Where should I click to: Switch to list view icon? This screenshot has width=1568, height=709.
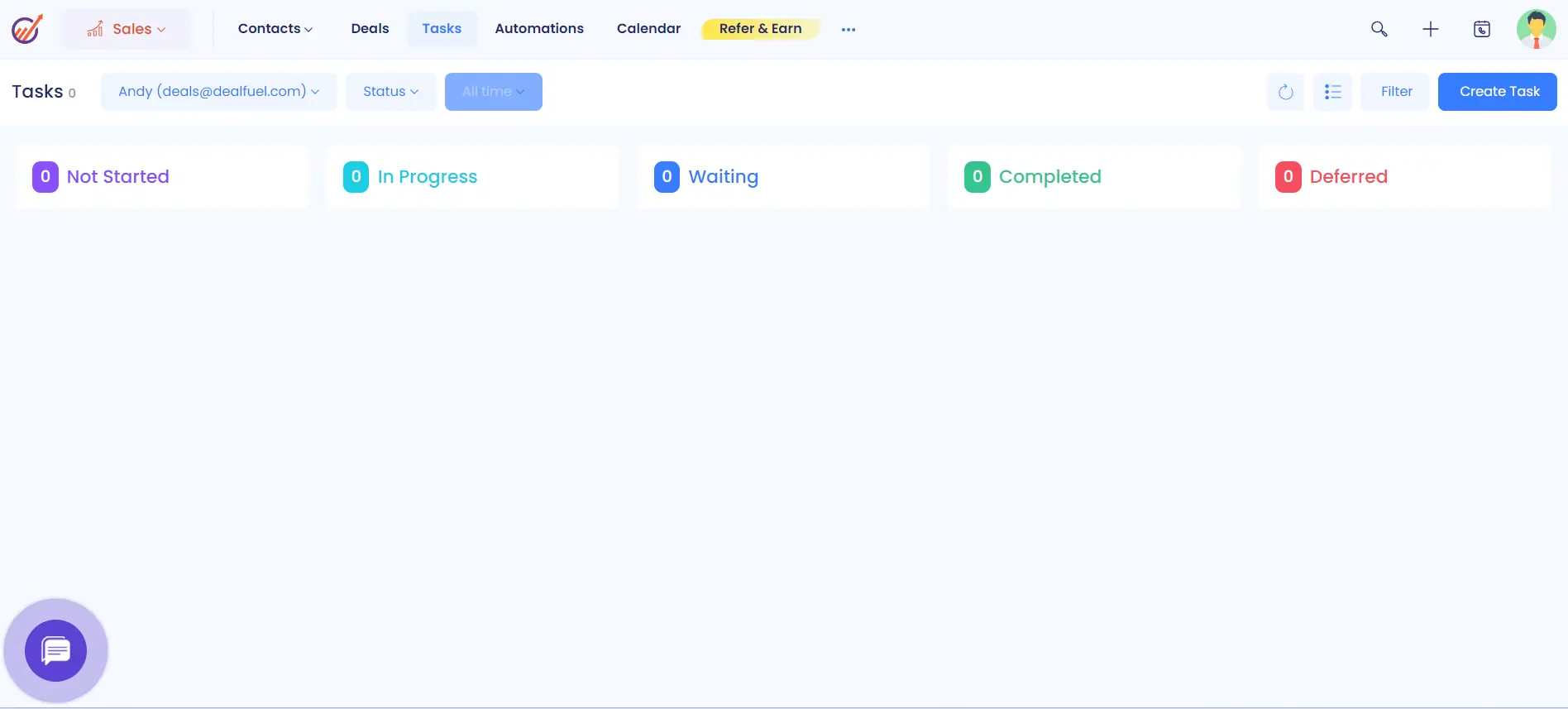tap(1332, 92)
